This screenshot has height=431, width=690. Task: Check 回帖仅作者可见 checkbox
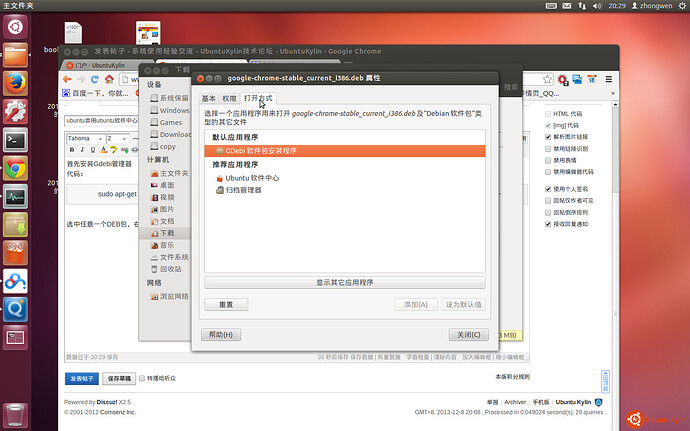pyautogui.click(x=548, y=201)
